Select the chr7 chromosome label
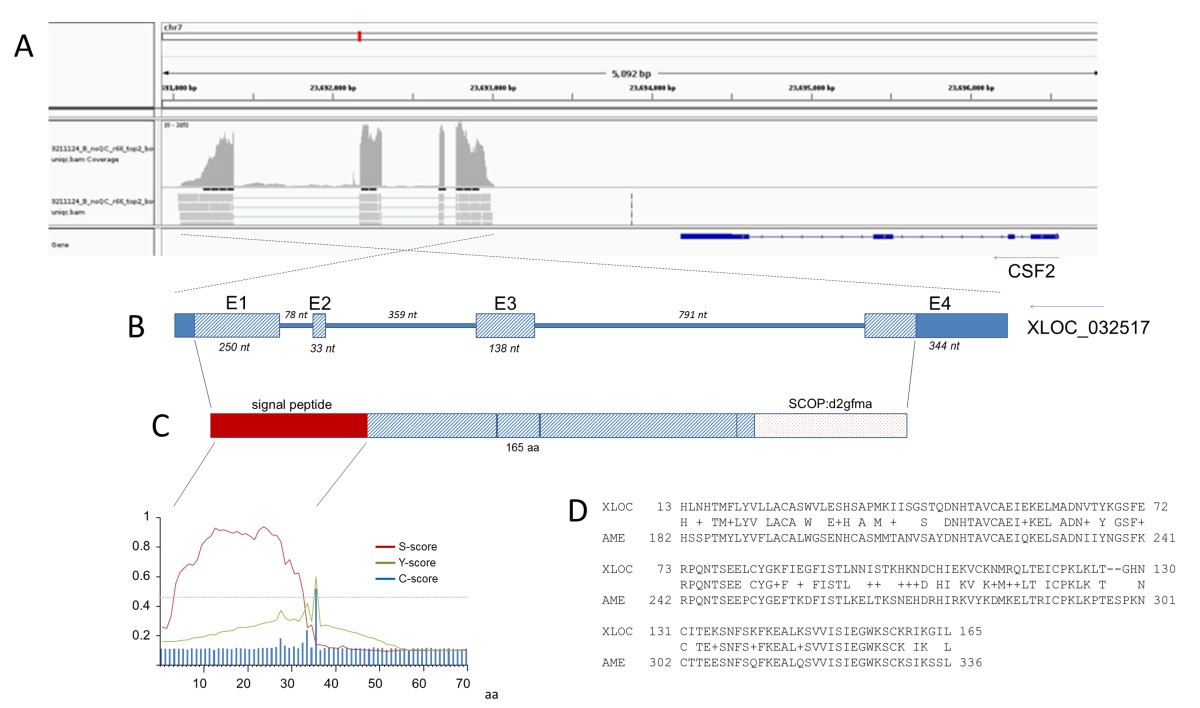Image resolution: width=1200 pixels, height=708 pixels. click(x=173, y=28)
